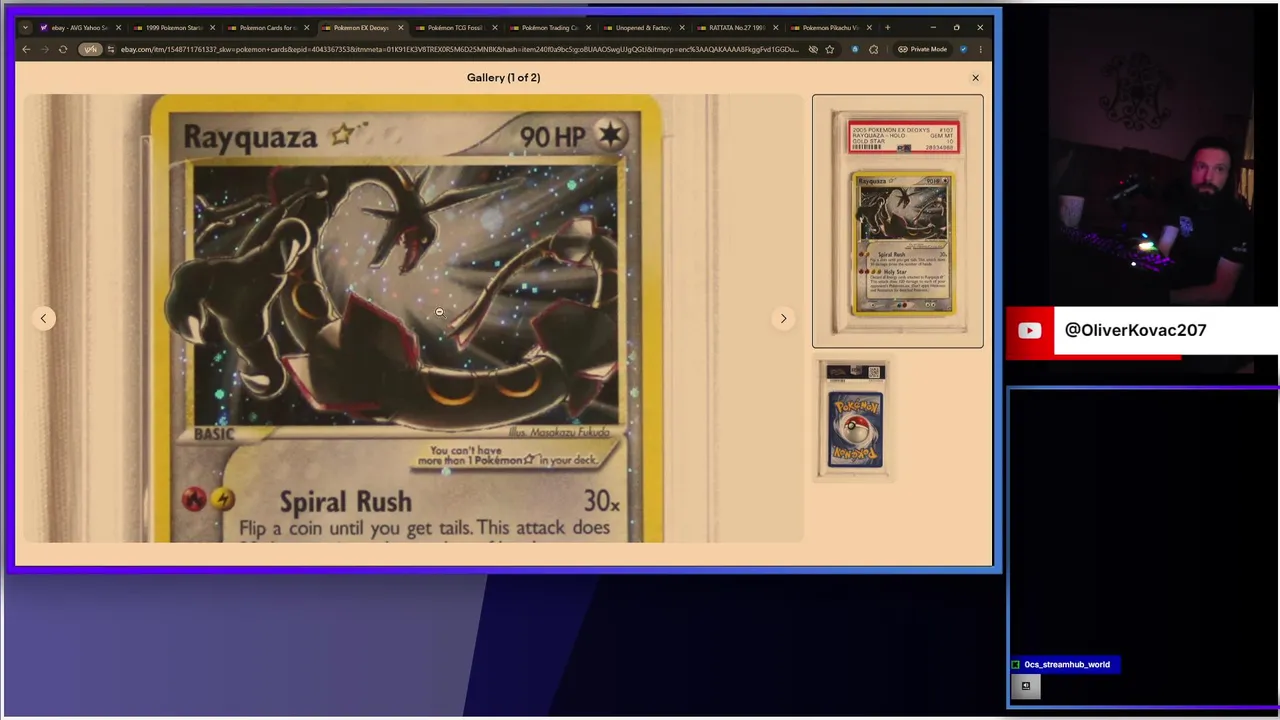Close the Pokemon EX Deoxys tab
The image size is (1280, 720).
pos(400,28)
